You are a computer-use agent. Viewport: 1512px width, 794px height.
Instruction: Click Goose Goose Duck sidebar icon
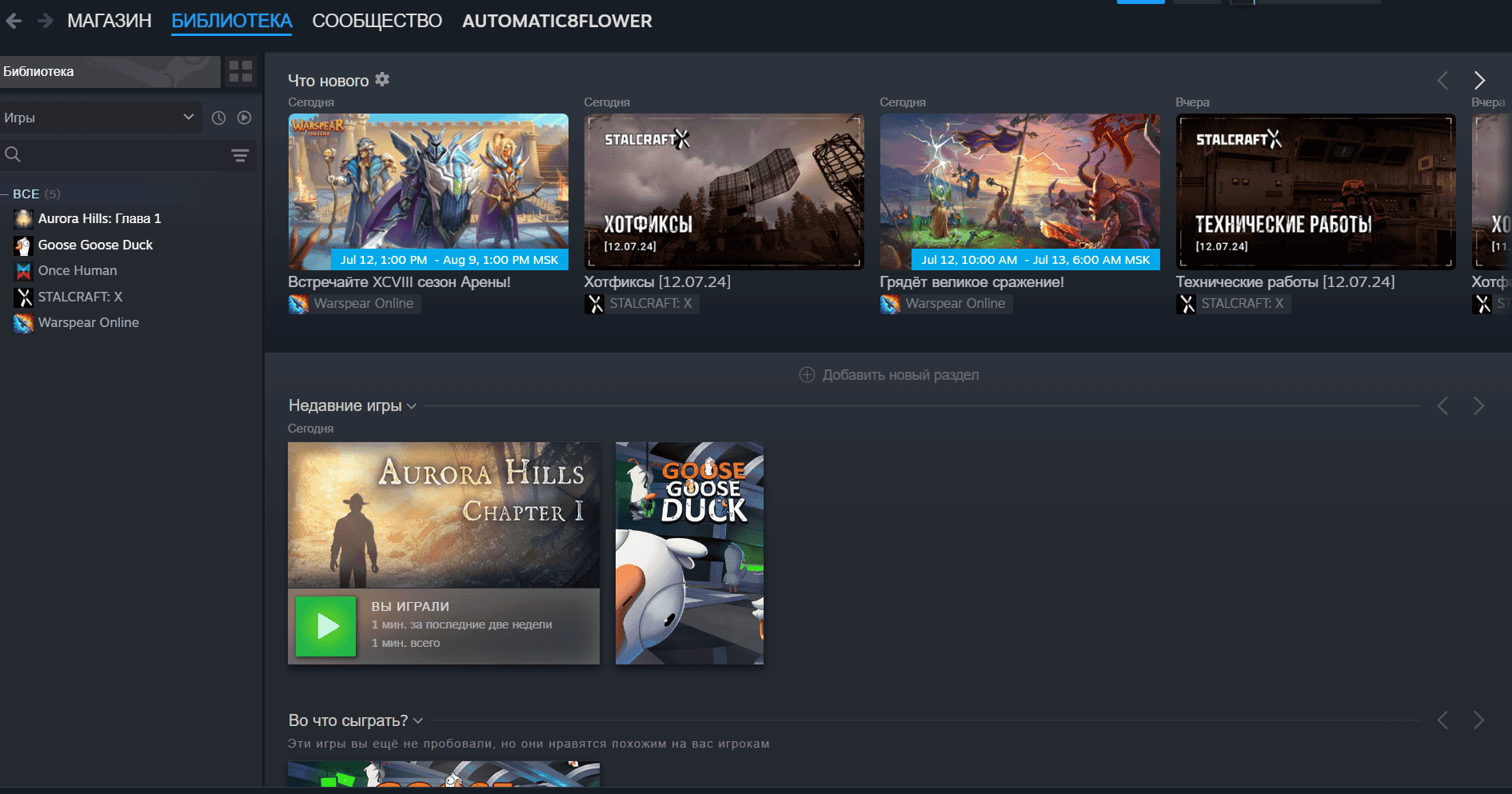pos(24,245)
